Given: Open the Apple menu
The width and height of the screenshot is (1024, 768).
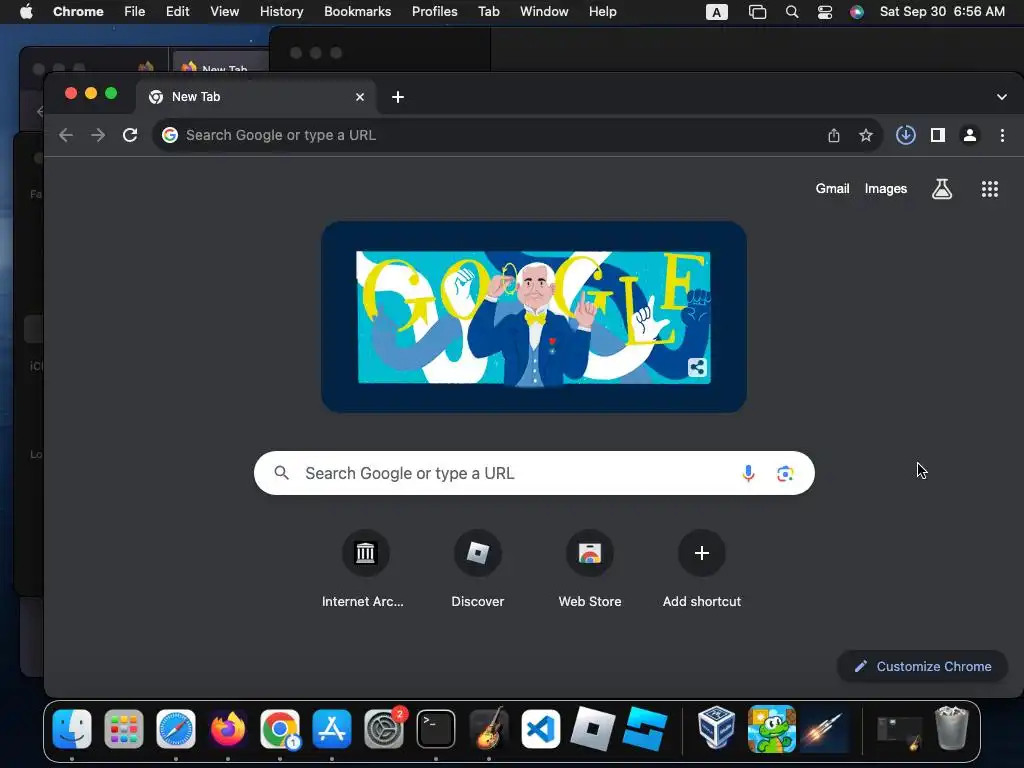Looking at the screenshot, I should click(x=26, y=12).
